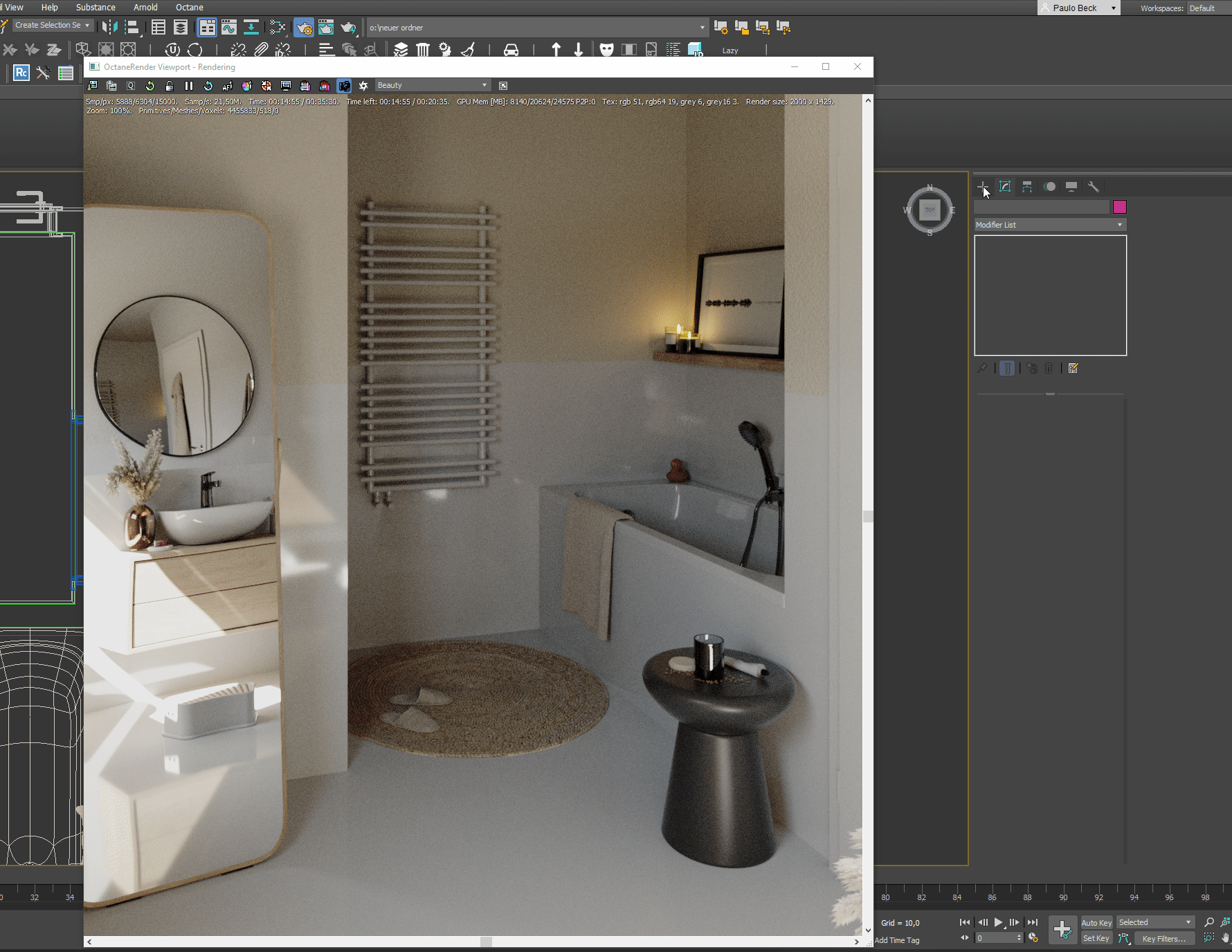The image size is (1232, 952).
Task: Go to the start frame
Action: coord(965,922)
